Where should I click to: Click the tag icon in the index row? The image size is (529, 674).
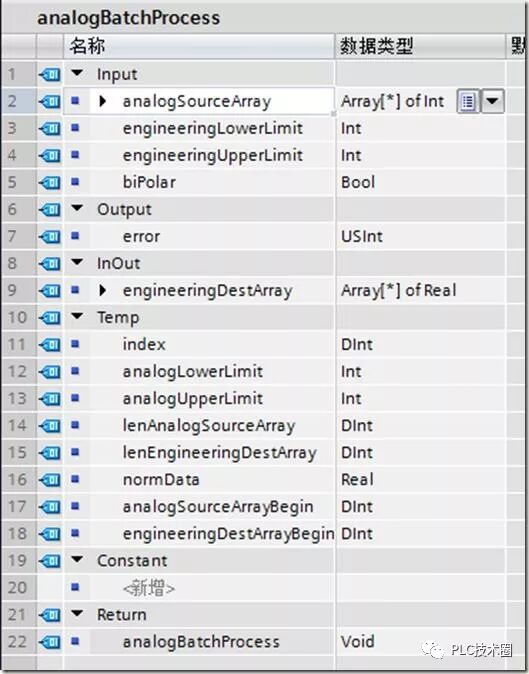(49, 345)
